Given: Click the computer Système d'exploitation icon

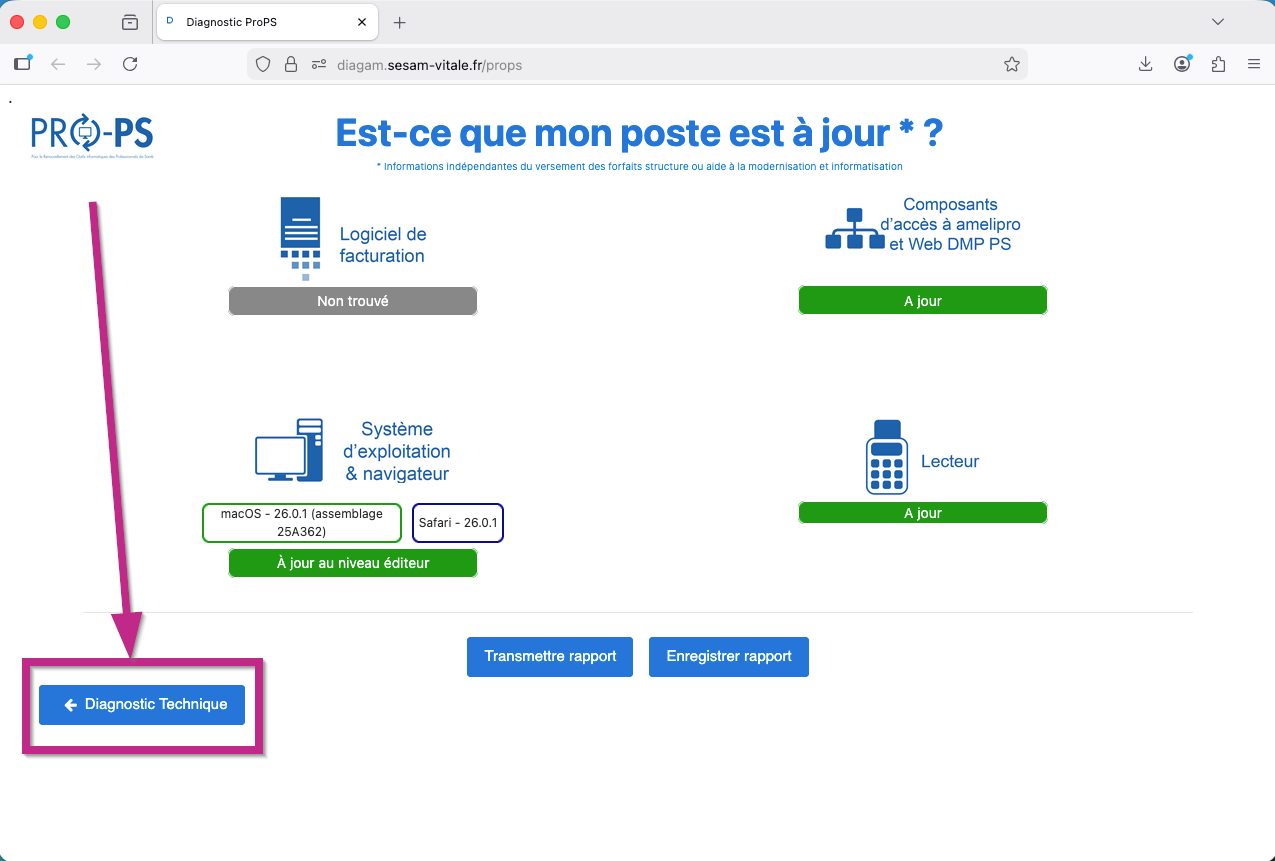Looking at the screenshot, I should pyautogui.click(x=289, y=450).
